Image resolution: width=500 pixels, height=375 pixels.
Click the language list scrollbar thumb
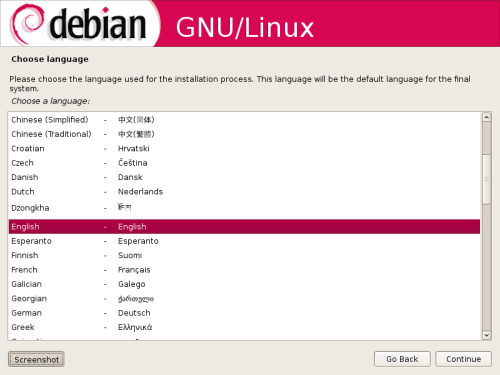487,179
